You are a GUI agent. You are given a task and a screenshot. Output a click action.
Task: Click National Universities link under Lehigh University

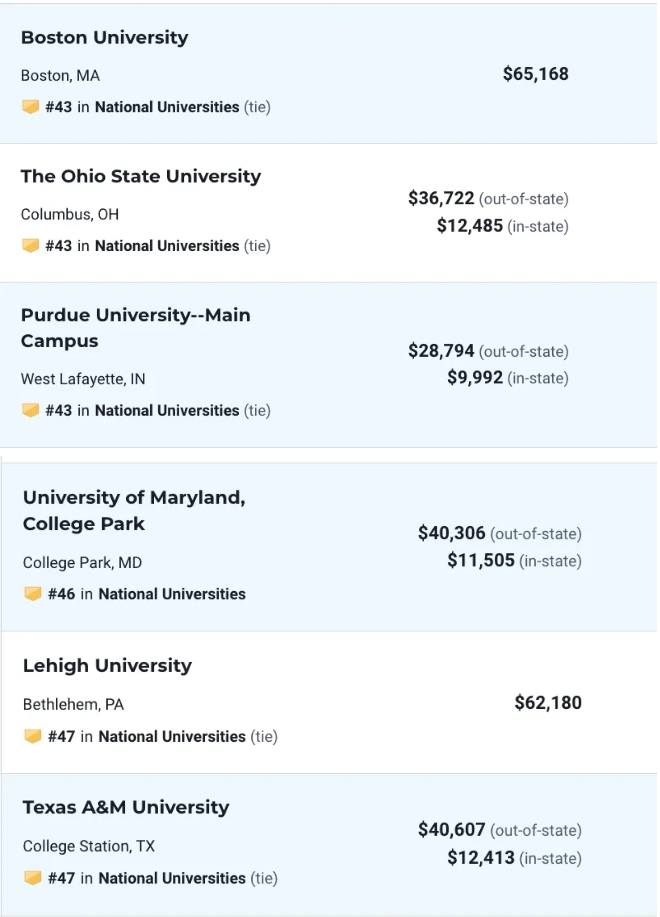tap(172, 737)
